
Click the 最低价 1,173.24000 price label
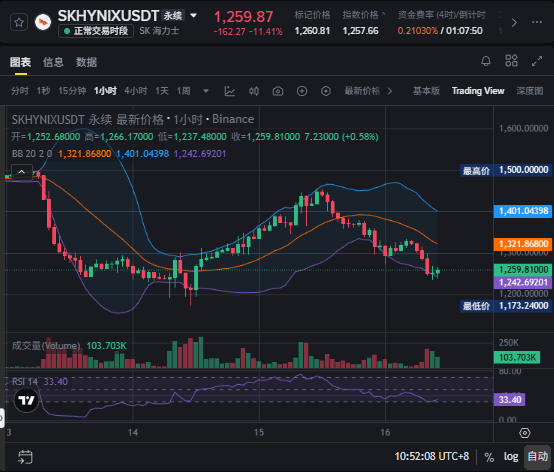505,306
